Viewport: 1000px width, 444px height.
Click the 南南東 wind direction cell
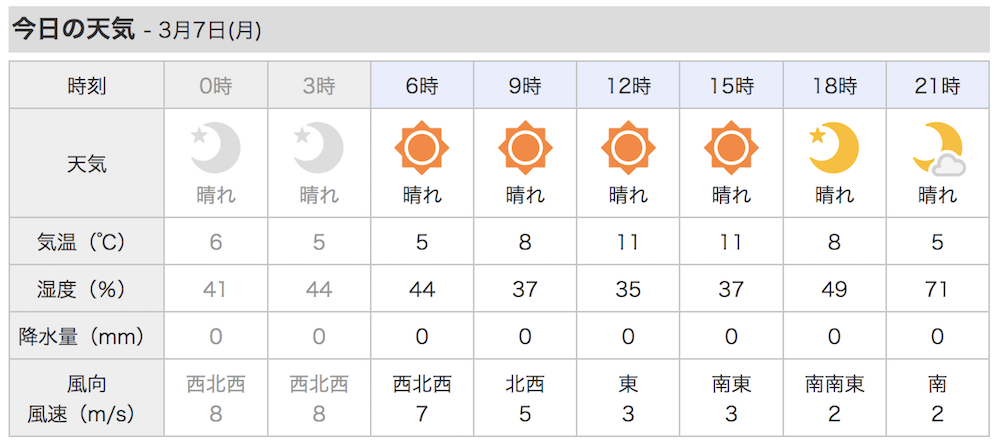pyautogui.click(x=834, y=384)
